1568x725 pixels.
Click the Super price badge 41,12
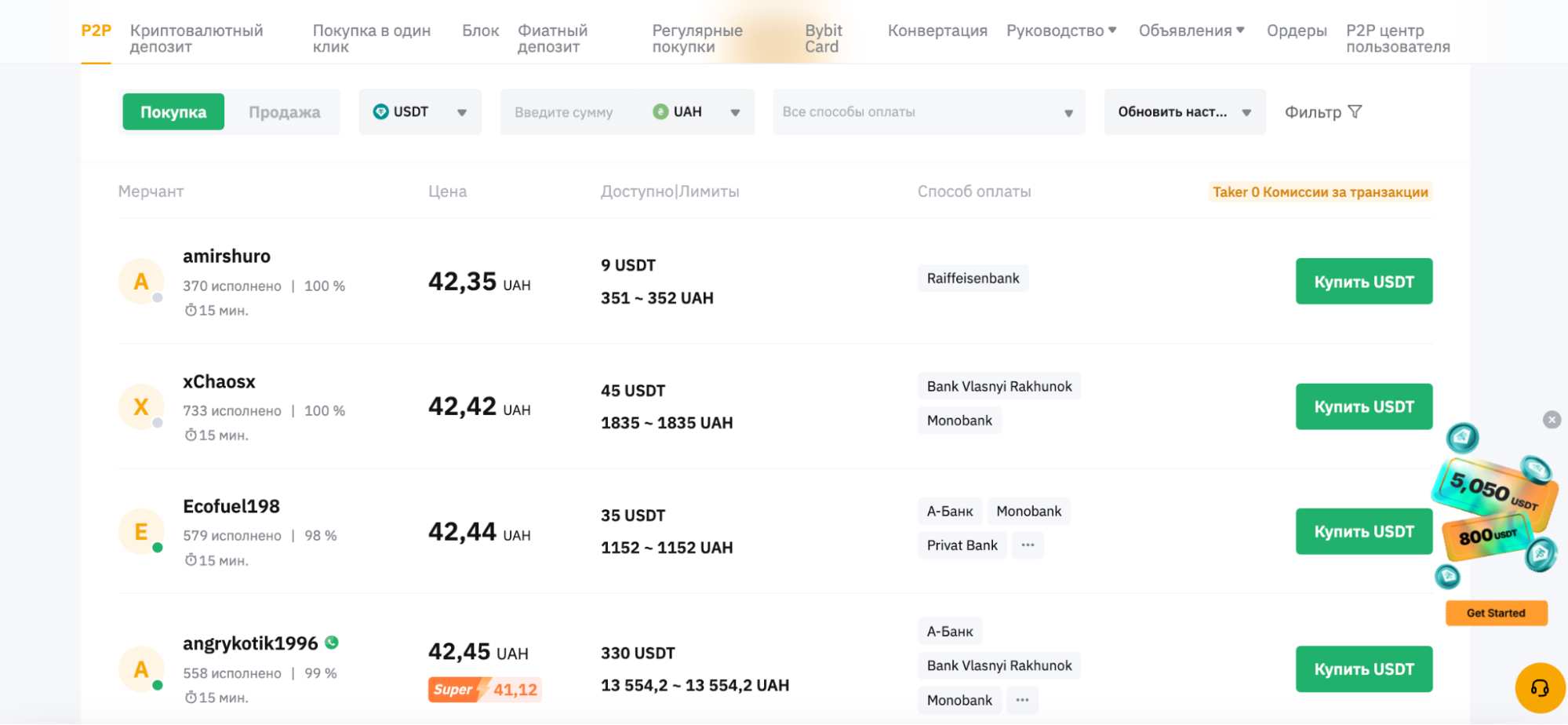pyautogui.click(x=485, y=690)
